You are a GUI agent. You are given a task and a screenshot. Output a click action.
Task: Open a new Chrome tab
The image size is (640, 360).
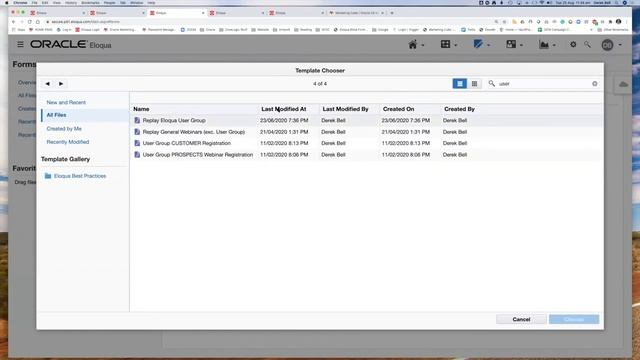click(x=392, y=13)
